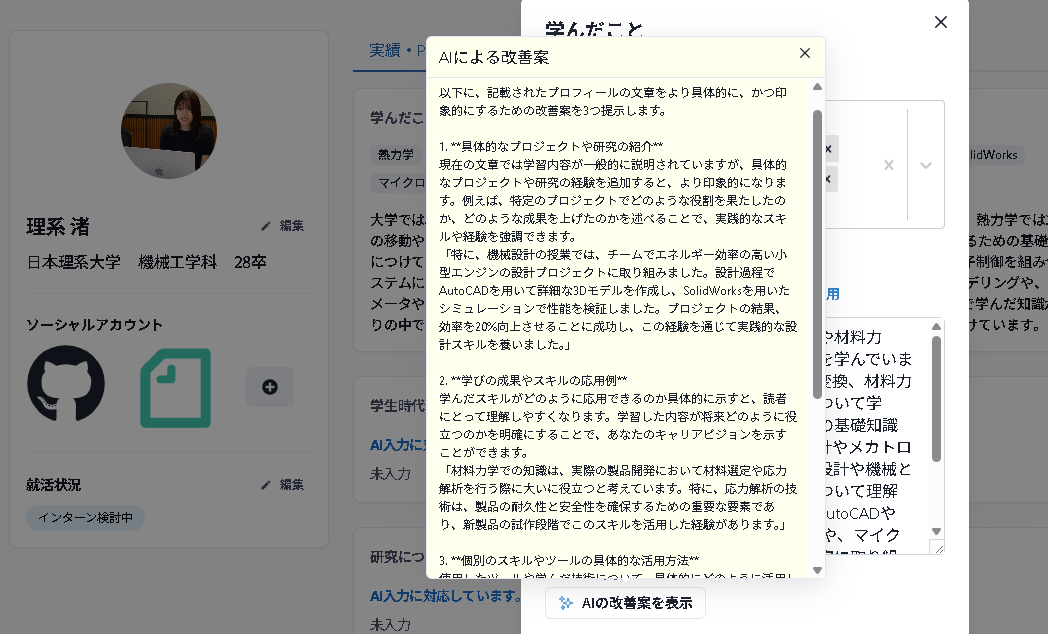The image size is (1048, 634).
Task: Click the AI popup scrollbar thumb
Action: pyautogui.click(x=817, y=254)
